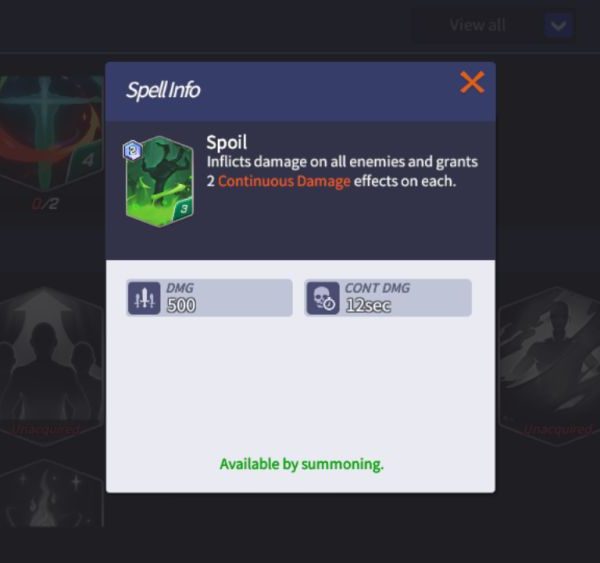This screenshot has width=600, height=563.
Task: Close the Spell Info popup
Action: point(472,82)
